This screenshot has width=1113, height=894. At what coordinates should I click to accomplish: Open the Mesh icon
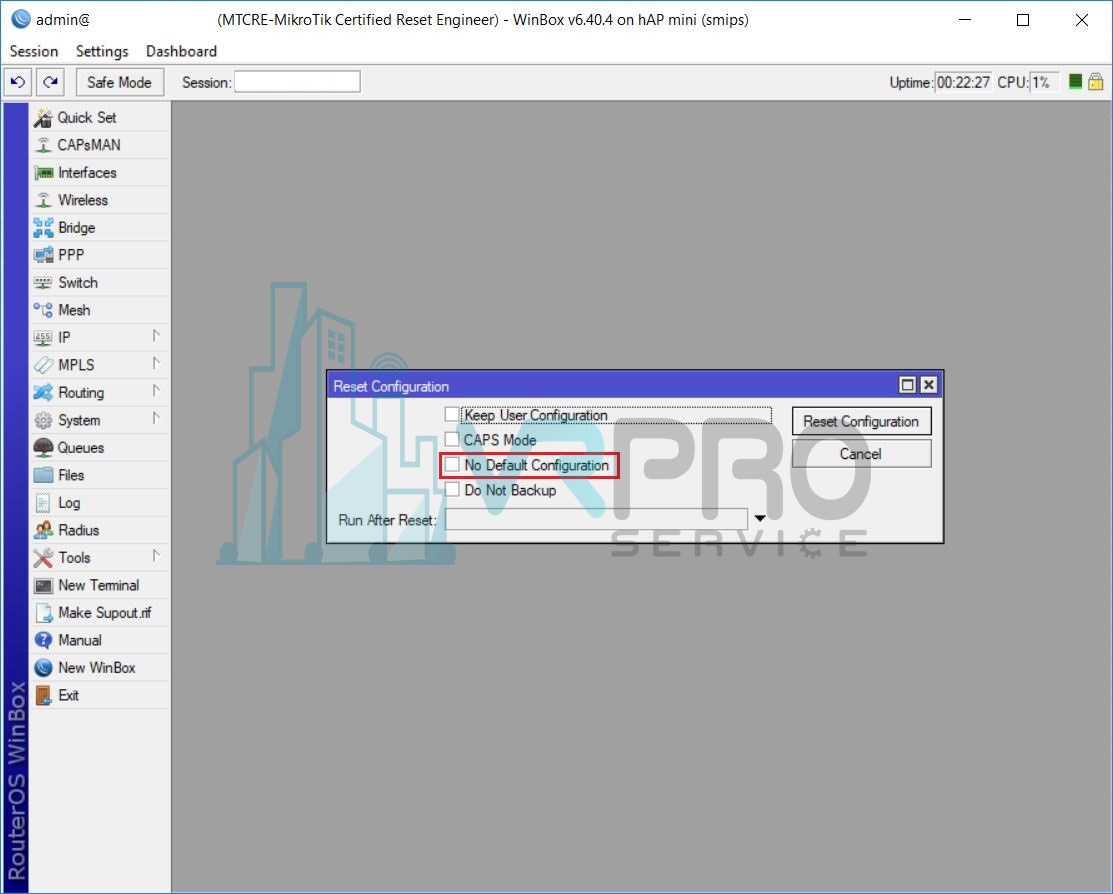tap(43, 310)
